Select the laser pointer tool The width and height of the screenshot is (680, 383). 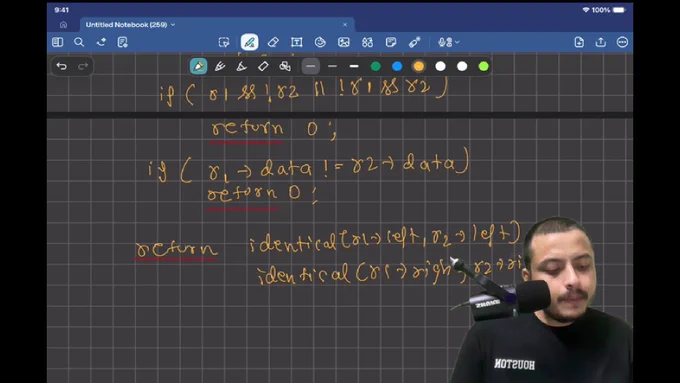point(414,42)
